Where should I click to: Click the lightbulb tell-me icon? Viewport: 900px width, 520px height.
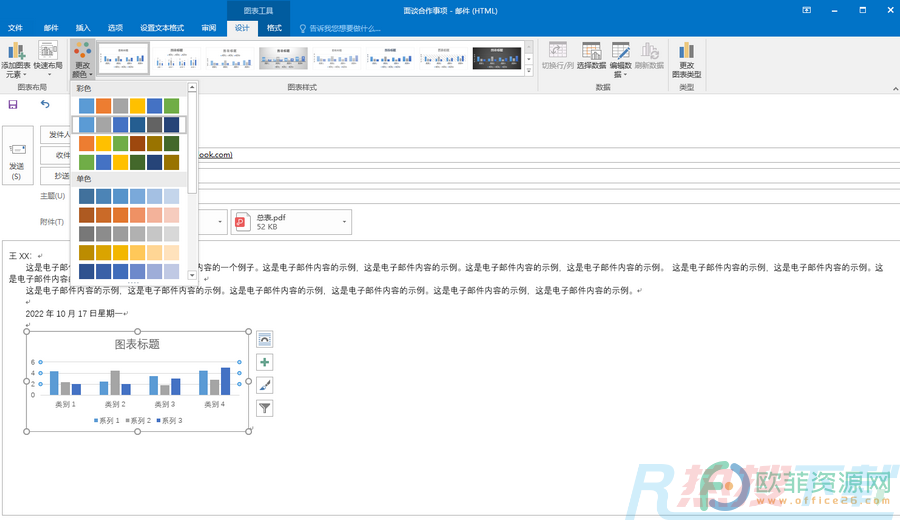pos(302,28)
